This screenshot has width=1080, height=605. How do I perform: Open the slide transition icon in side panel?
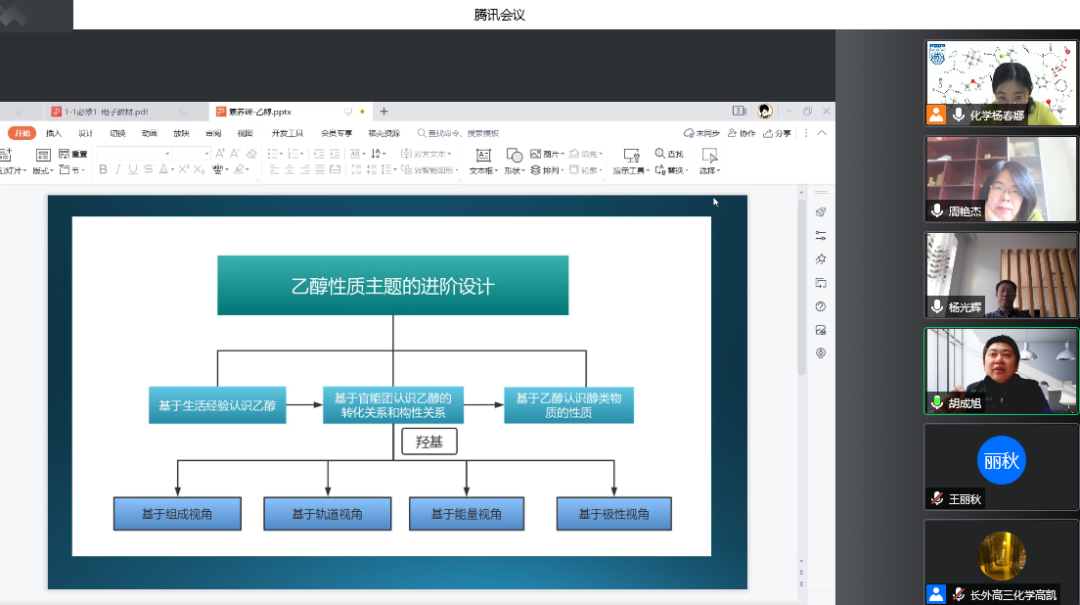coord(820,283)
